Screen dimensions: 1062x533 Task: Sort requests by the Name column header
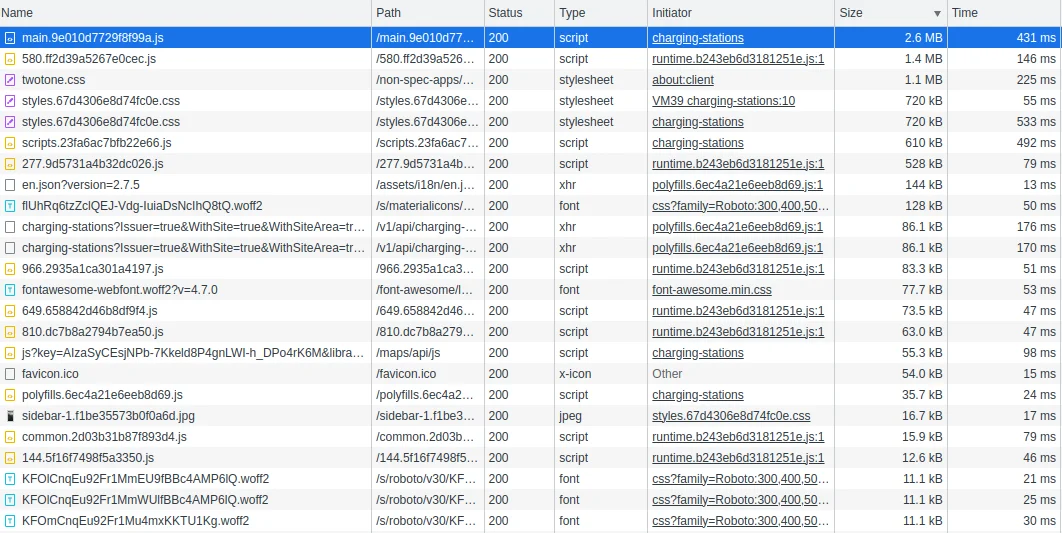tap(18, 13)
